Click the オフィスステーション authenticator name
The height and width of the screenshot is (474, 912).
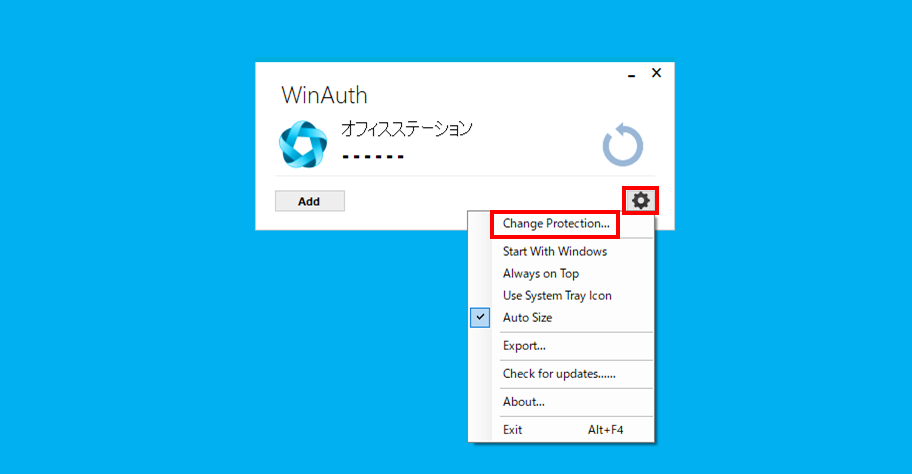(x=407, y=128)
